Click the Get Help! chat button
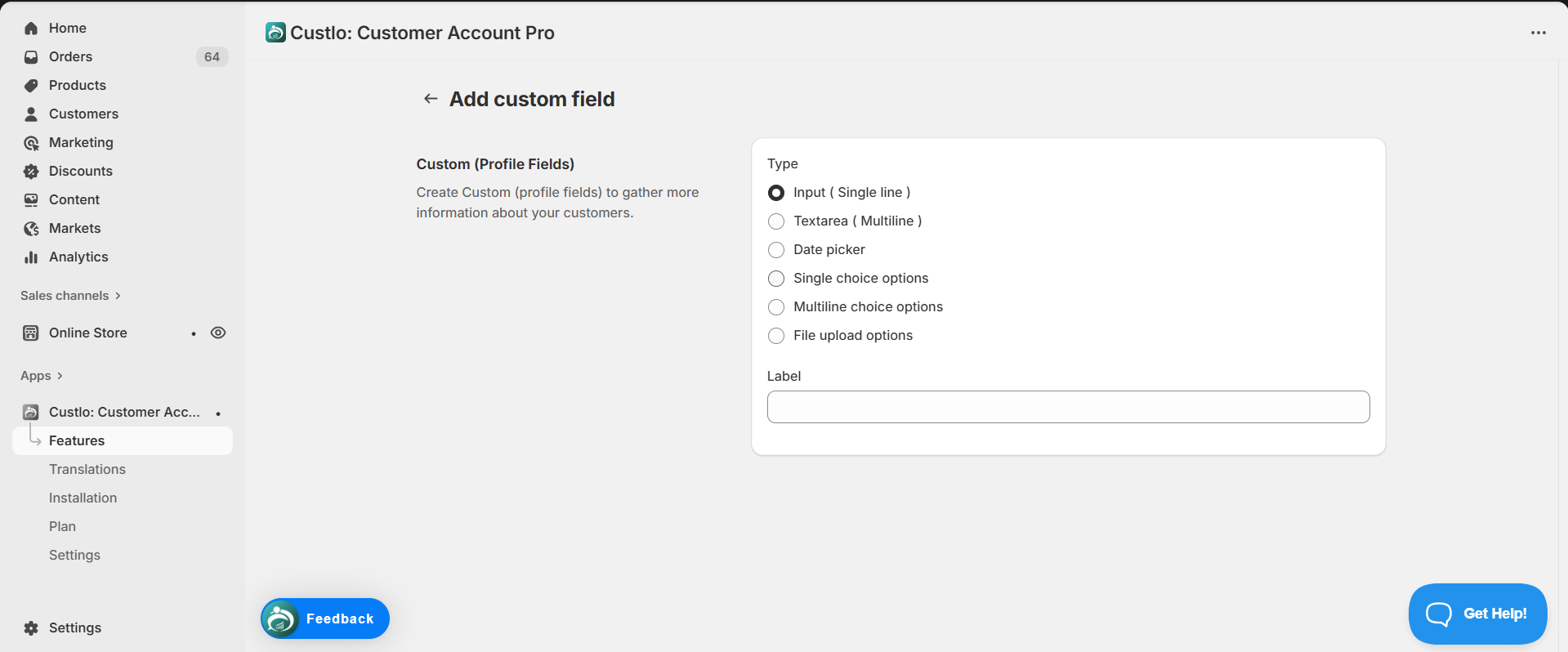1568x652 pixels. pos(1477,614)
